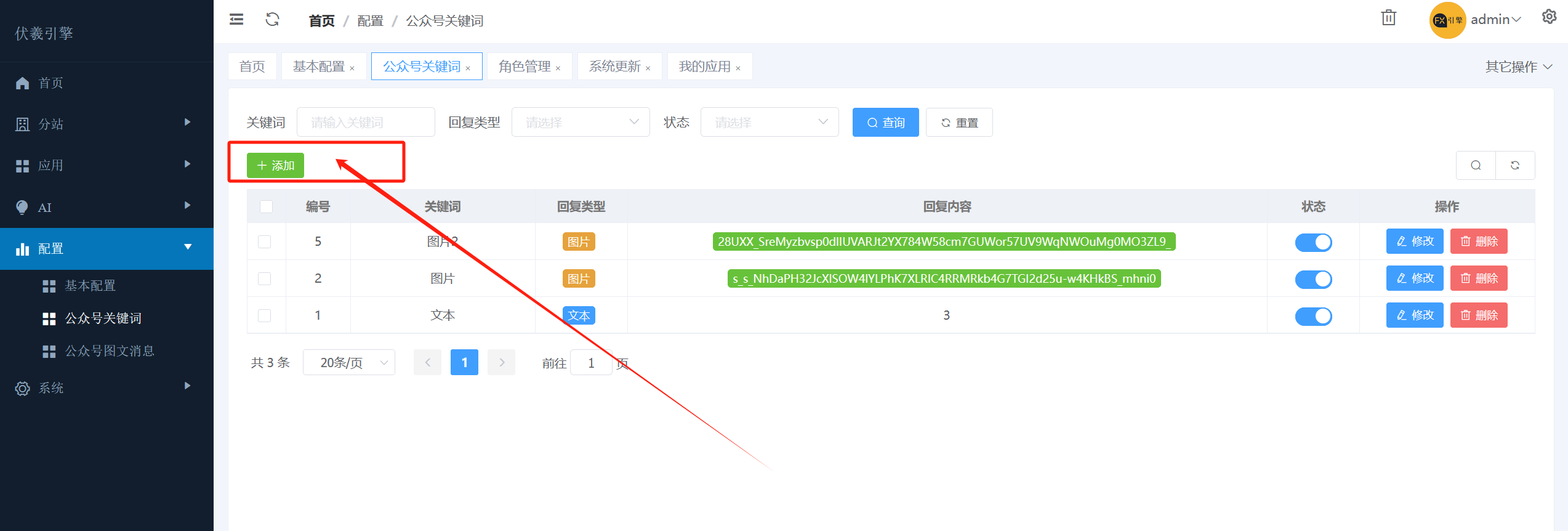Open the 其它操作 dropdown
The image size is (1568, 531).
click(x=1518, y=67)
